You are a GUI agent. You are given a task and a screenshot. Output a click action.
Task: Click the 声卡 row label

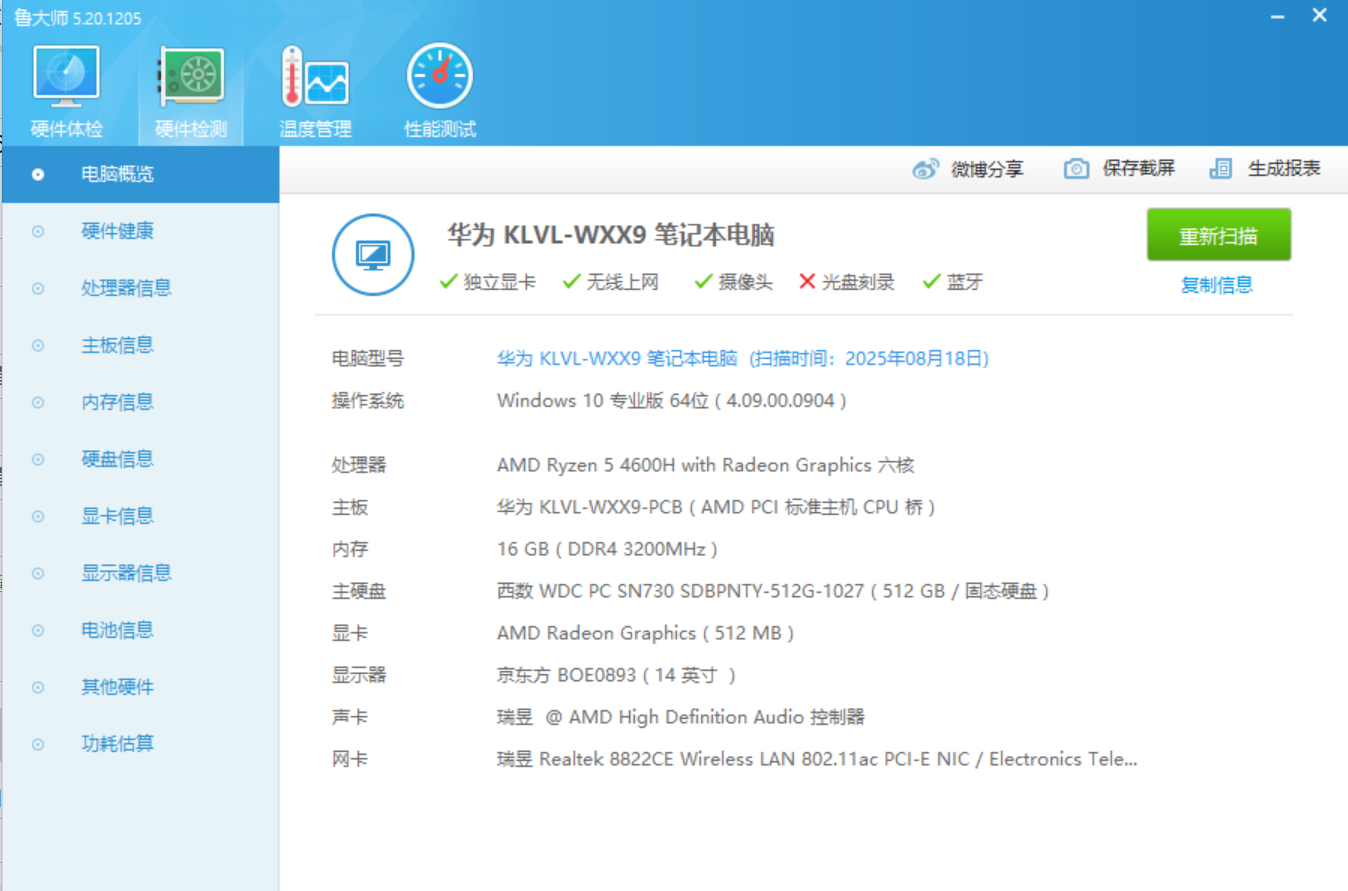[350, 717]
